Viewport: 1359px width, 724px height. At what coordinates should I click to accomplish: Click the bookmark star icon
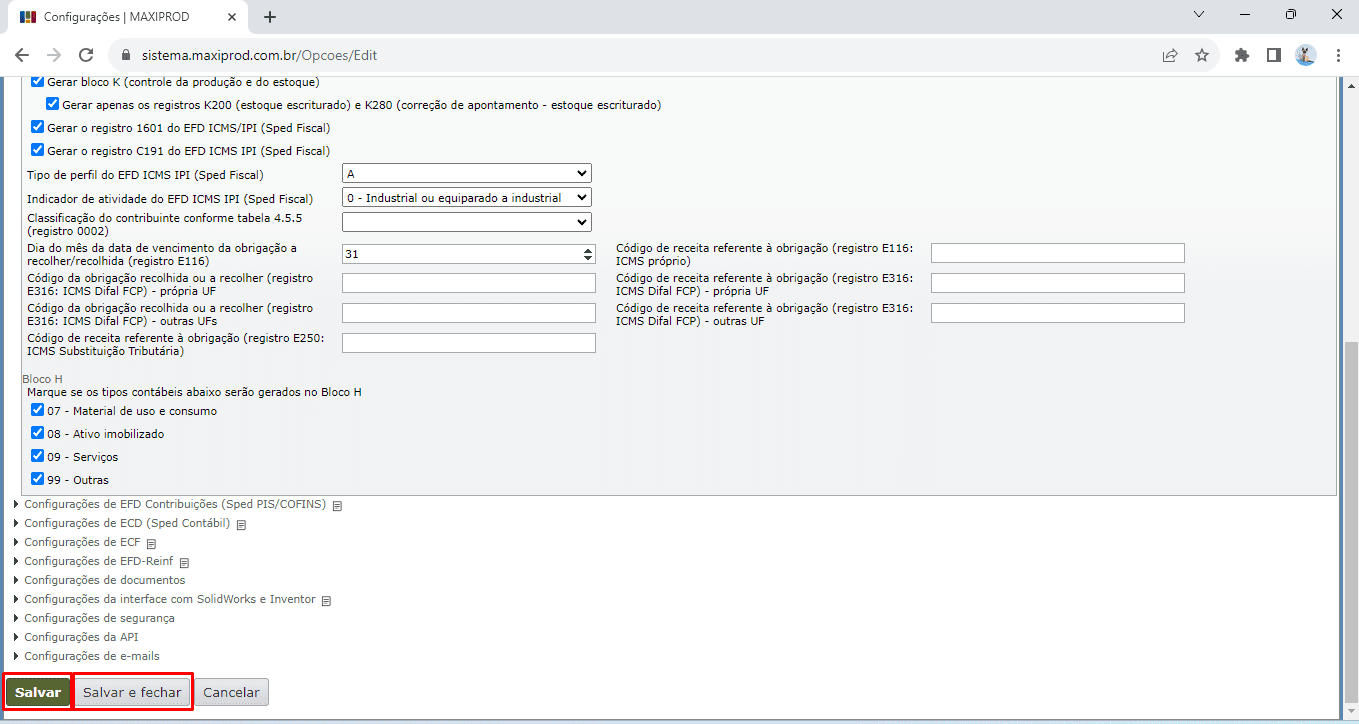(x=1202, y=56)
